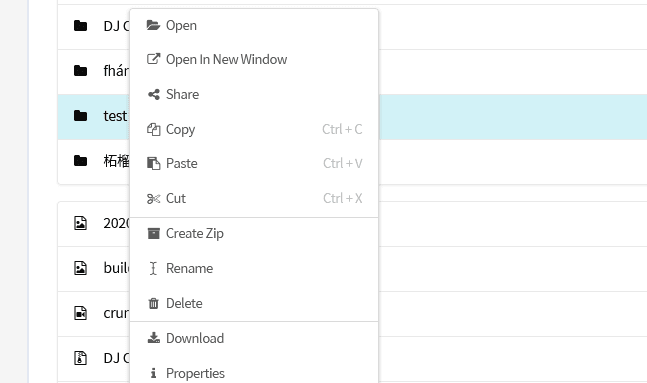
Task: Click the Copy icon in context menu
Action: [153, 130]
